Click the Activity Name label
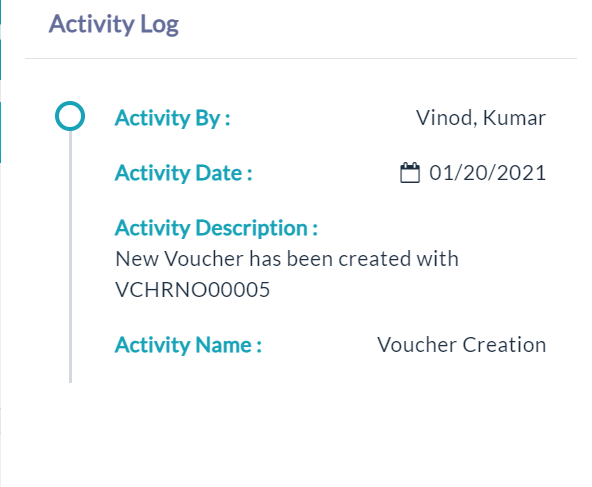Viewport: 592px width, 487px height. point(188,345)
